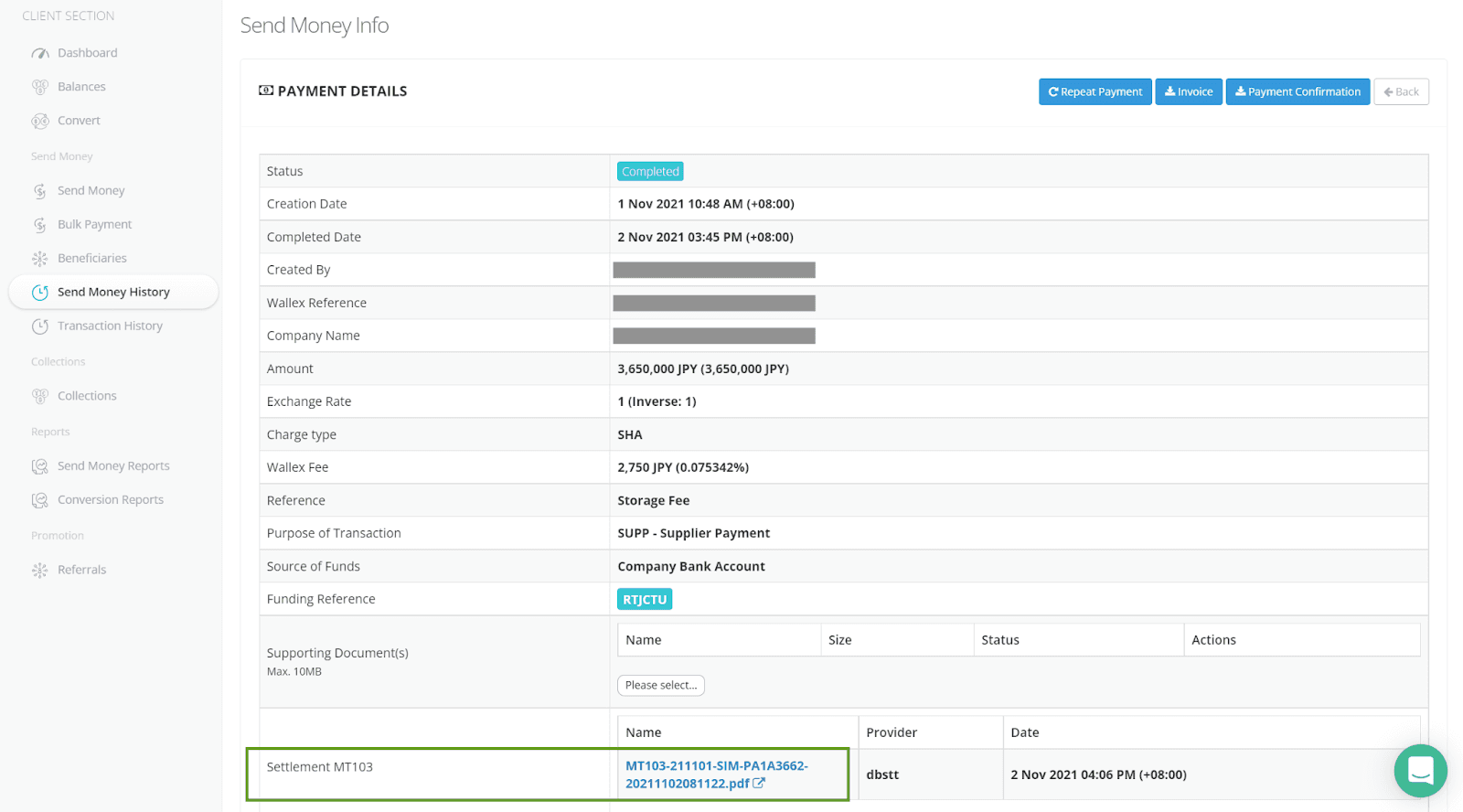Screen dimensions: 1463x812
Task: Open Bulk Payment from the sidebar
Action: click(95, 225)
